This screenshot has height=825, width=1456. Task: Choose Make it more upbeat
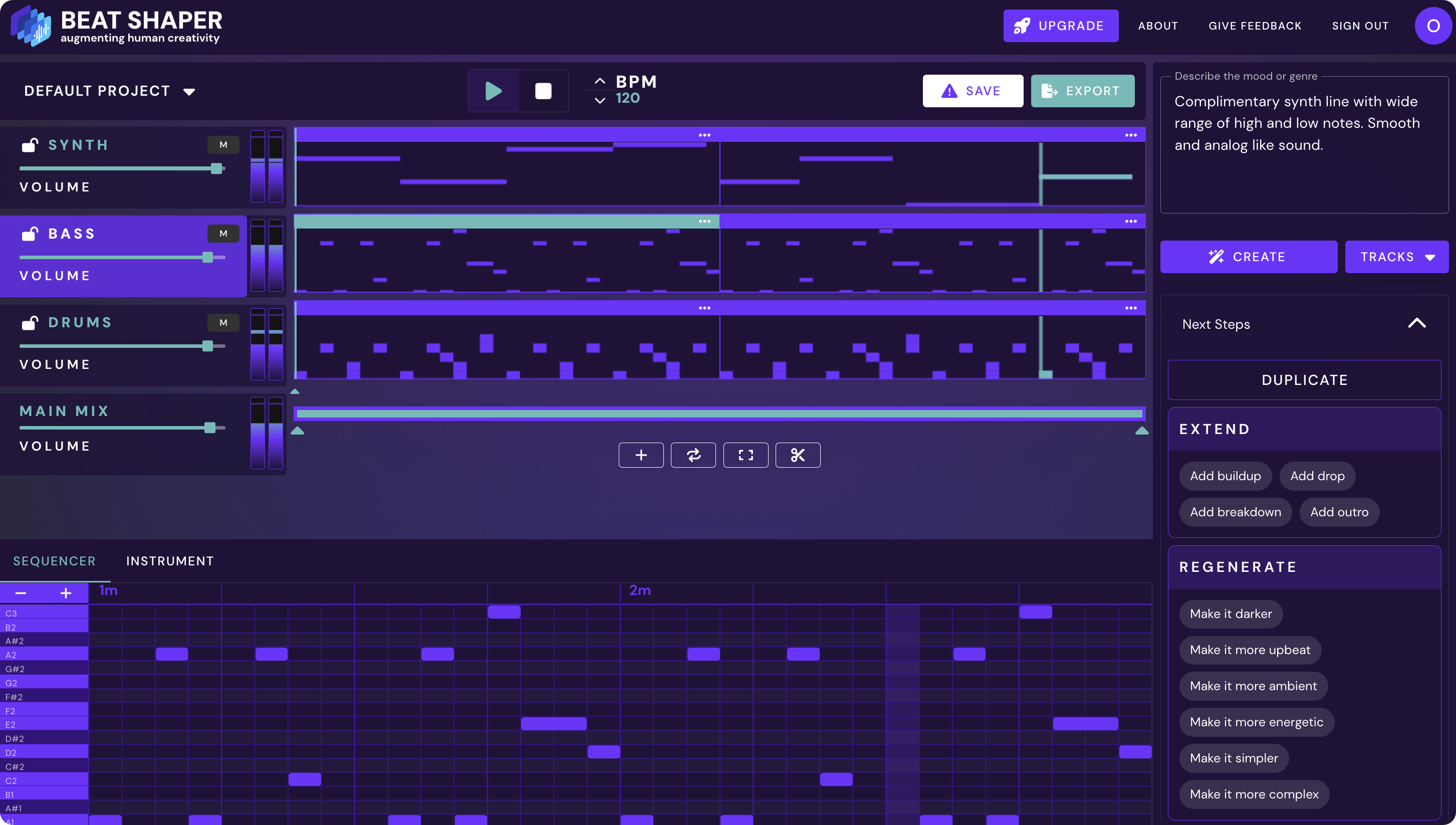point(1250,650)
